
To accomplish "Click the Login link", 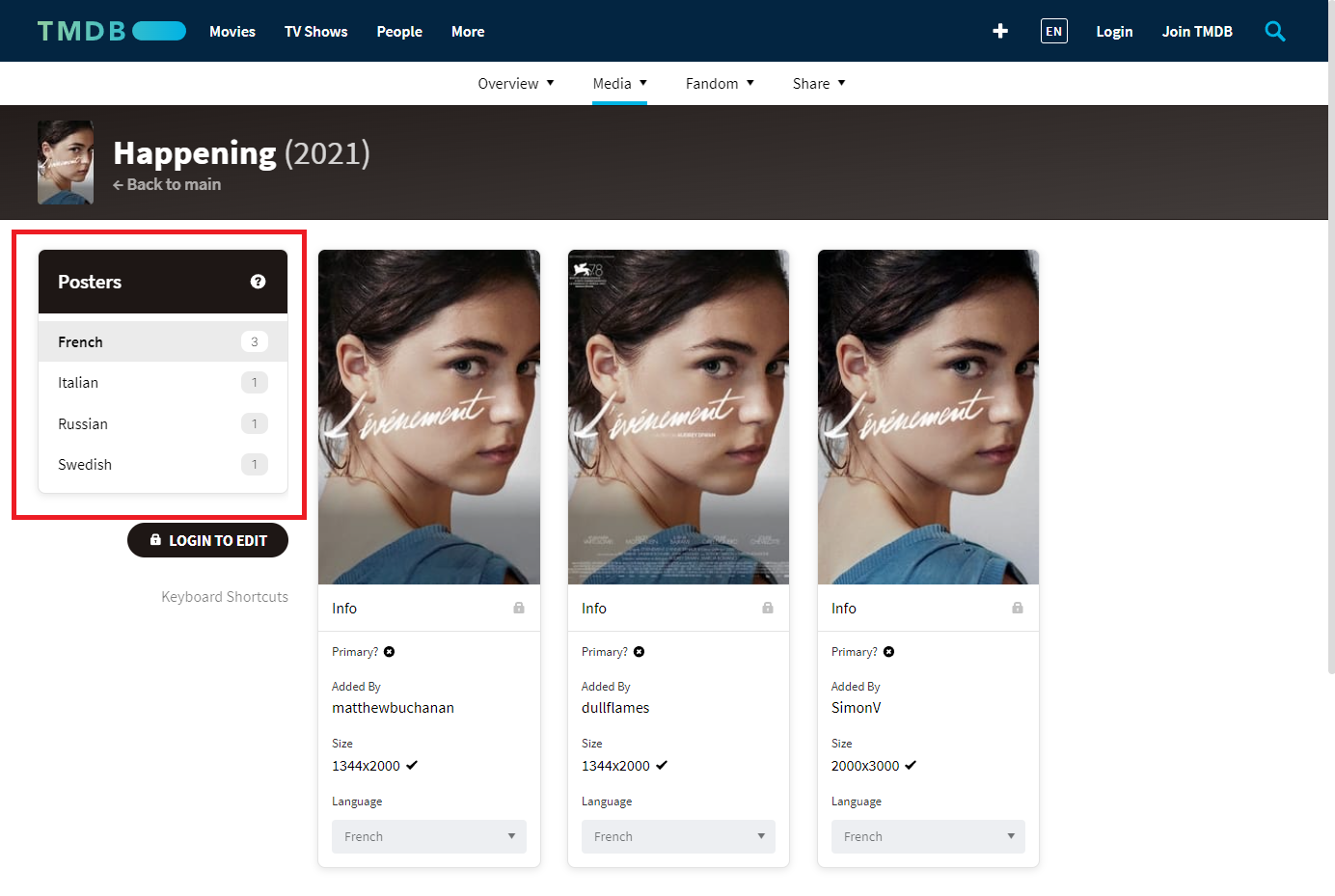I will 1114,31.
